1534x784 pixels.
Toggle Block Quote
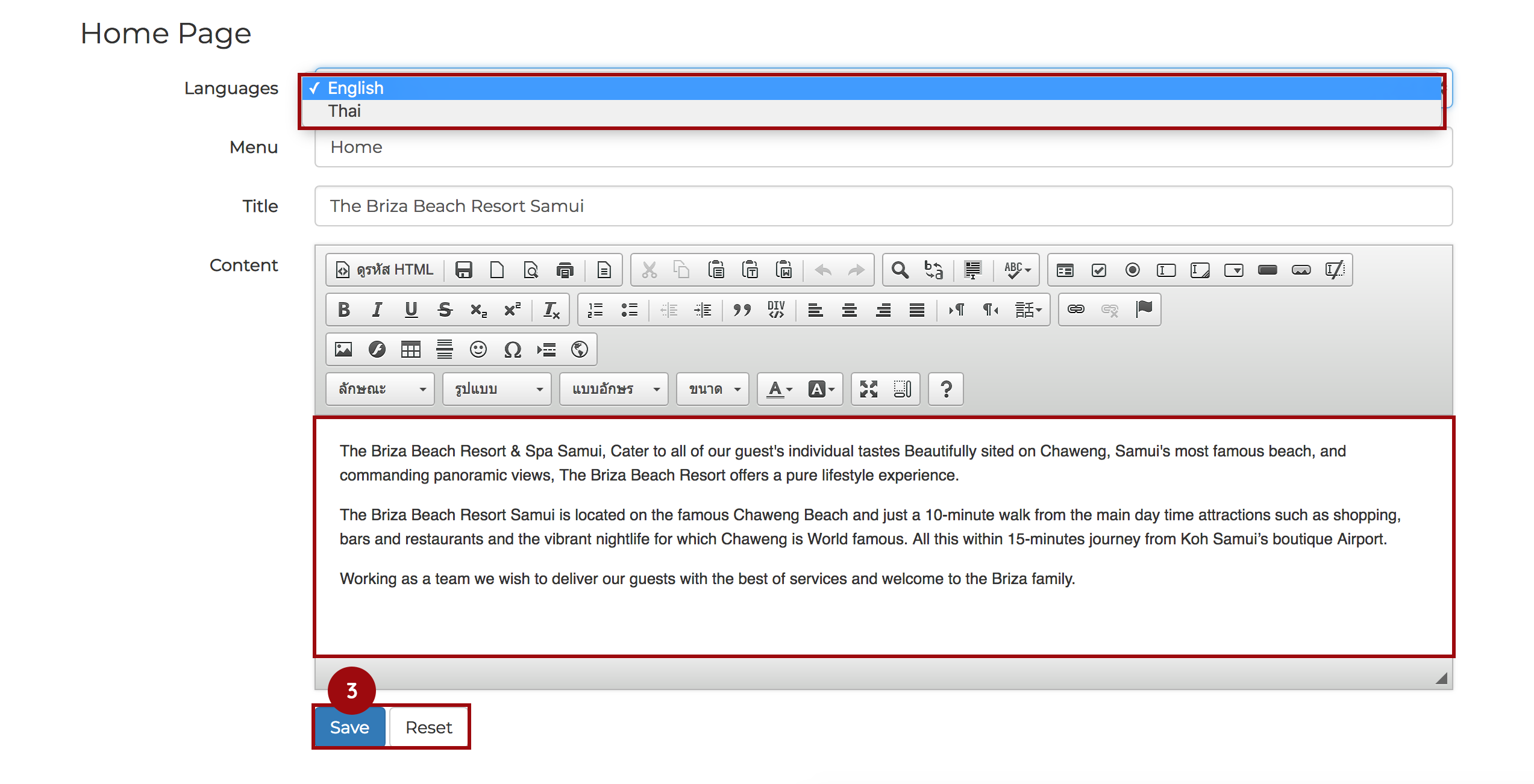[x=742, y=310]
